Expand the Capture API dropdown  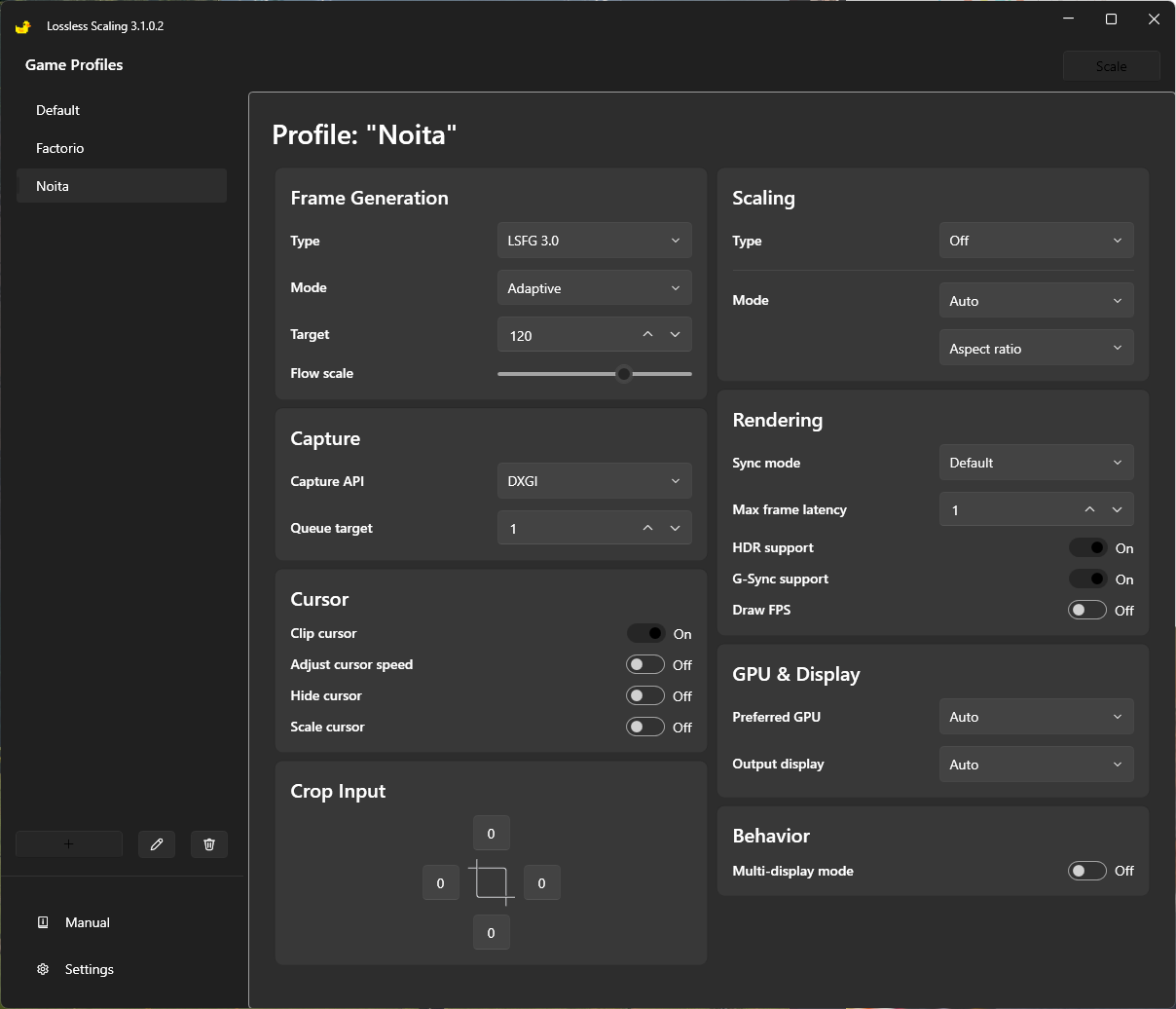[594, 481]
